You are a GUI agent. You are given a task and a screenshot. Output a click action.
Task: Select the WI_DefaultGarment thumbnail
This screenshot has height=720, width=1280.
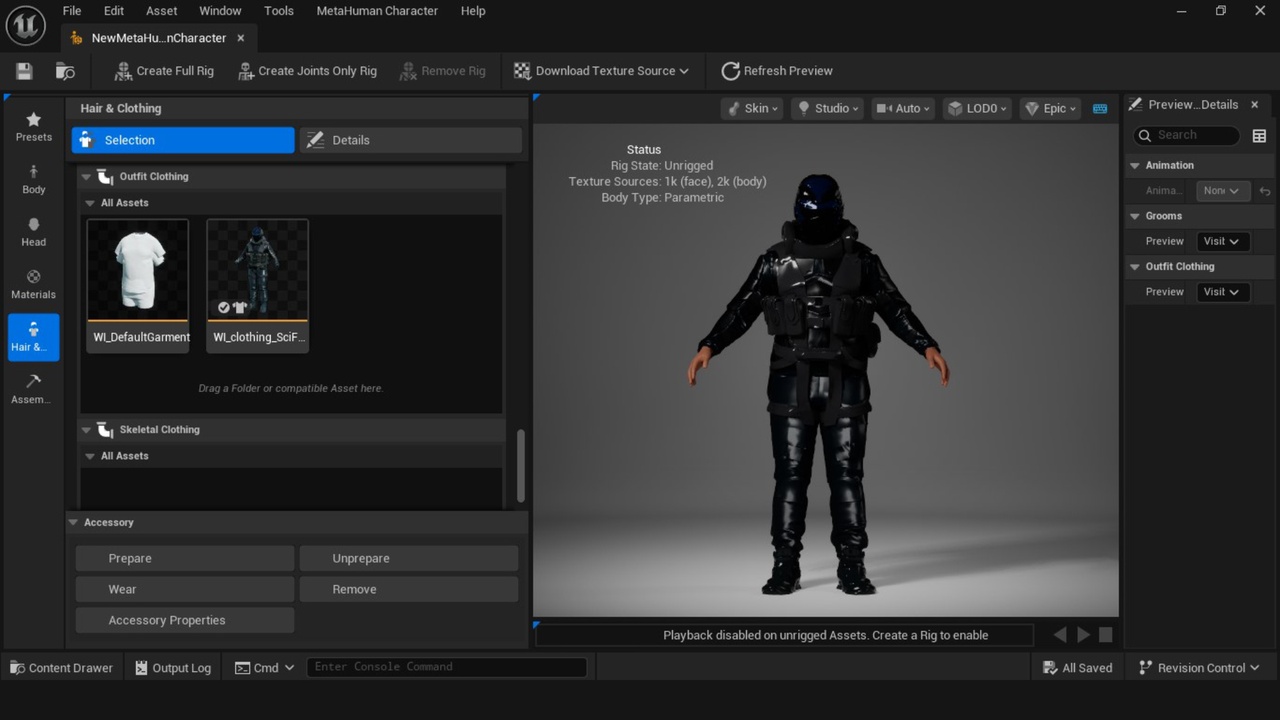point(139,285)
